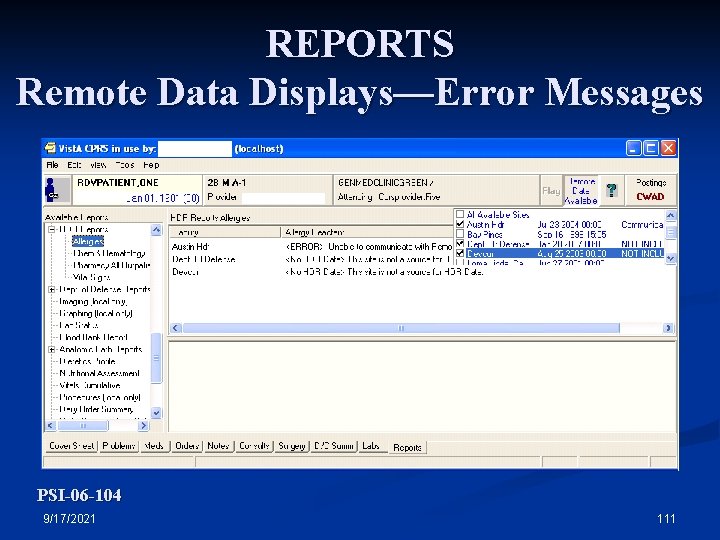
Task: Select the Austin Hdr ERROR result row
Action: tap(312, 247)
